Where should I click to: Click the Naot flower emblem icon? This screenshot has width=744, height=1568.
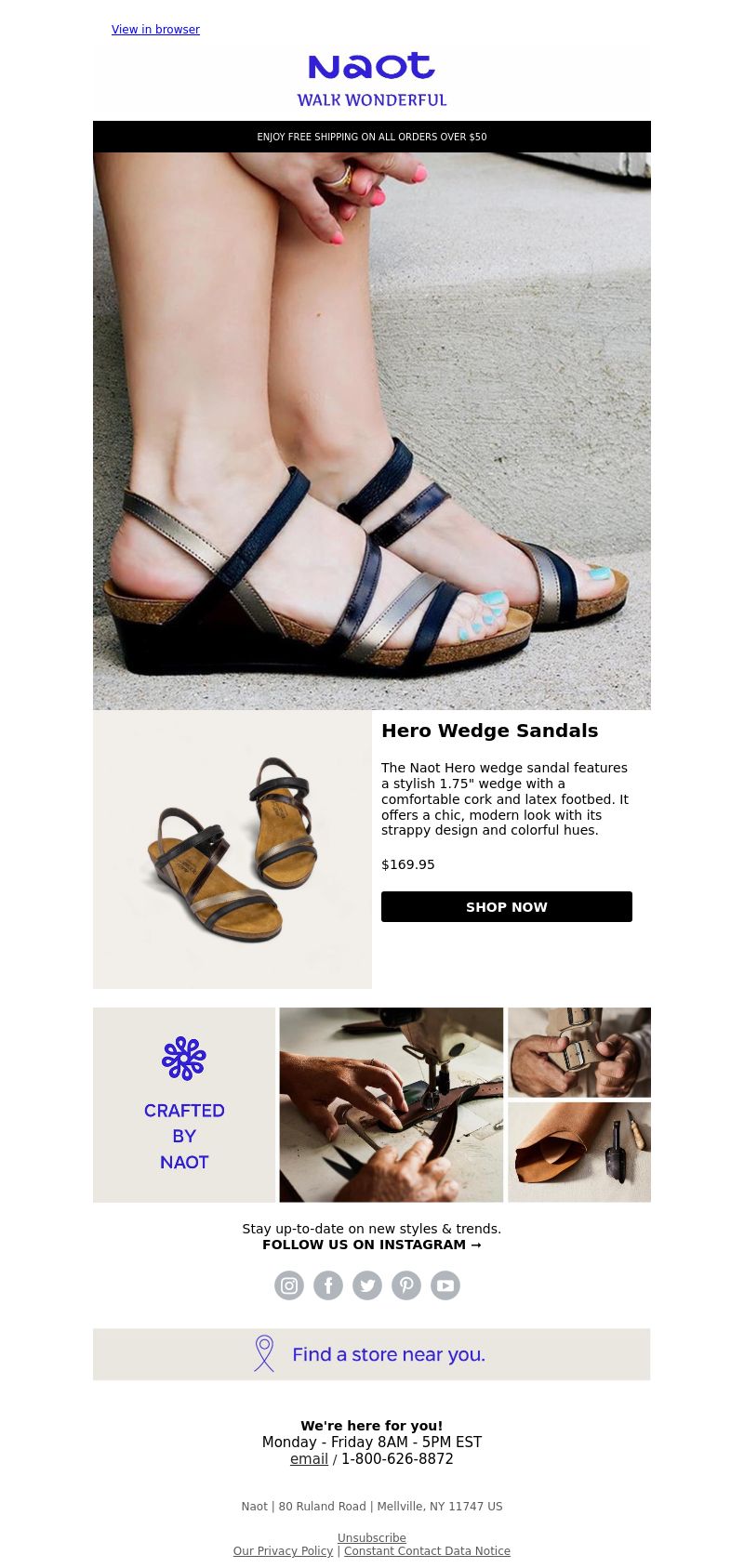pyautogui.click(x=184, y=1059)
